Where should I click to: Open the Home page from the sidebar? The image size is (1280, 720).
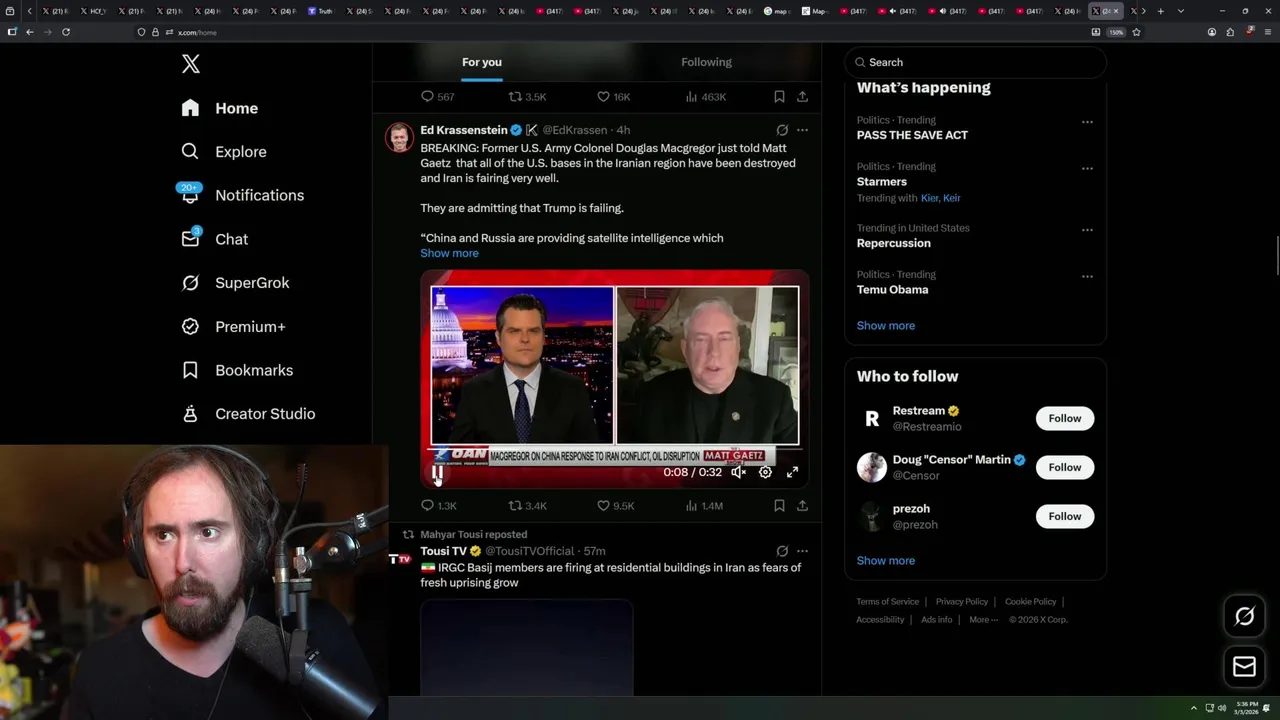coord(220,108)
